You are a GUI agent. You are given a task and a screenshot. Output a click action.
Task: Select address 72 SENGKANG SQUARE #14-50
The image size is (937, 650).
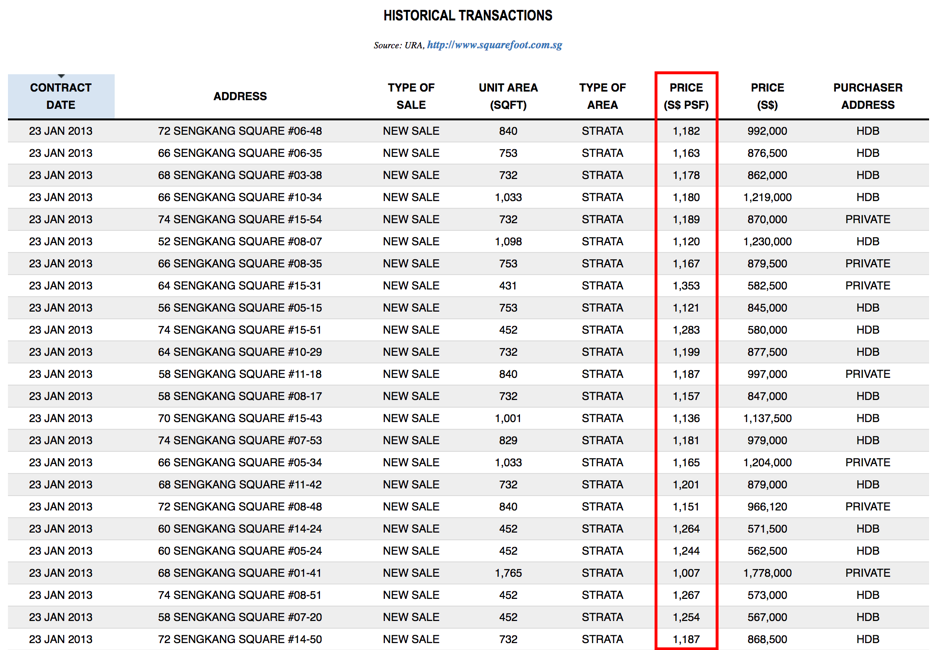[x=240, y=639]
